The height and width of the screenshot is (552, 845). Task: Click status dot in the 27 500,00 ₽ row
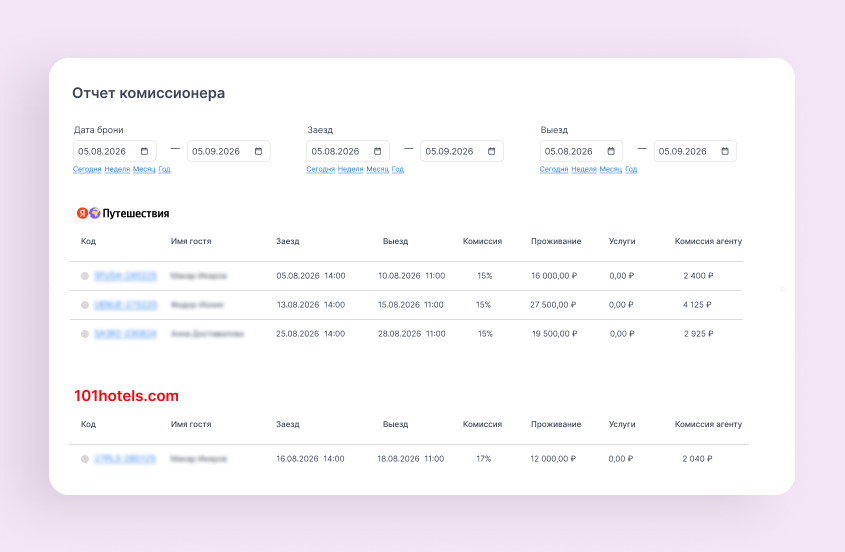click(85, 305)
